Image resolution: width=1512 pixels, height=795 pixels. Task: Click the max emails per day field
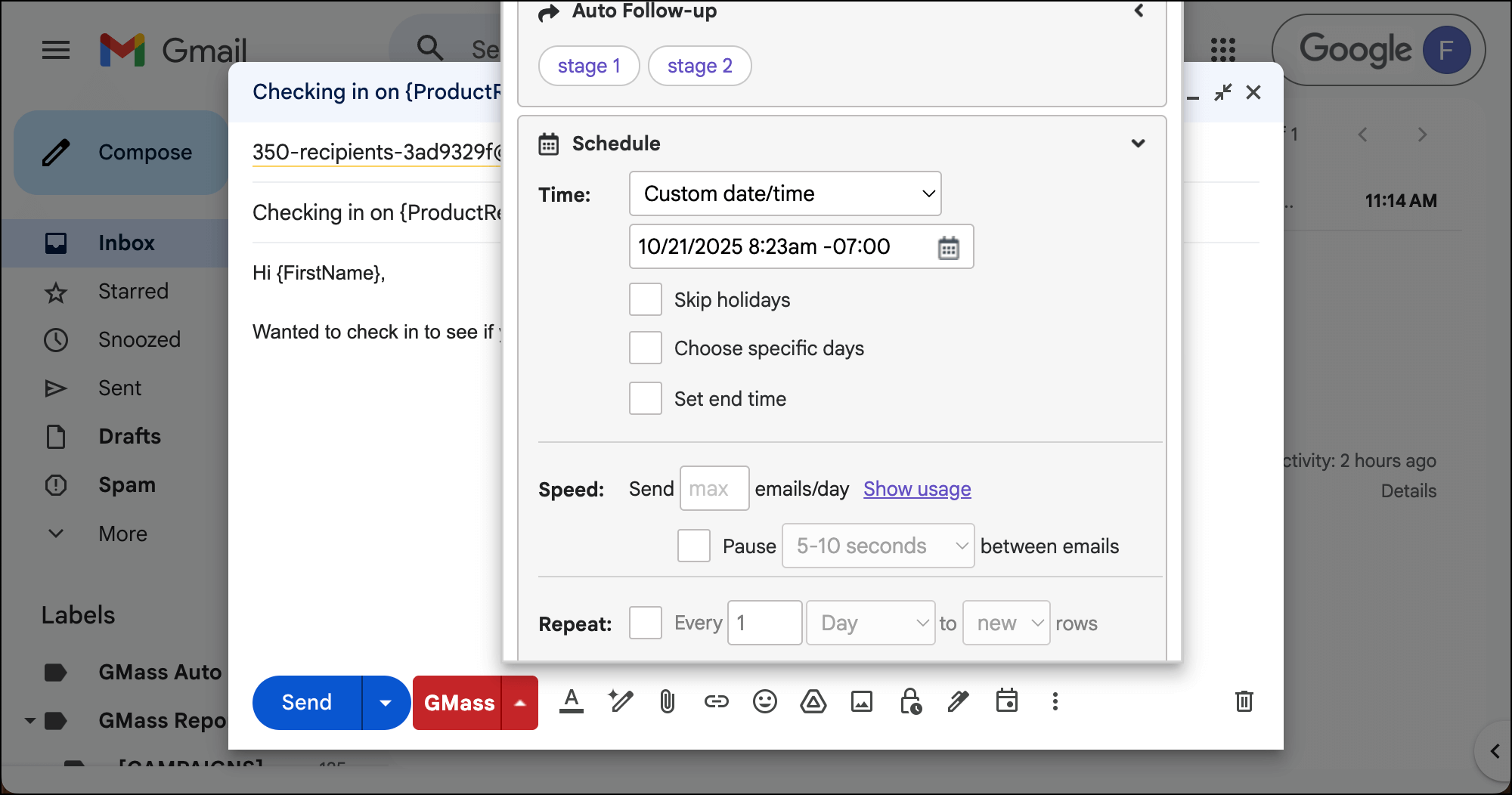click(714, 488)
